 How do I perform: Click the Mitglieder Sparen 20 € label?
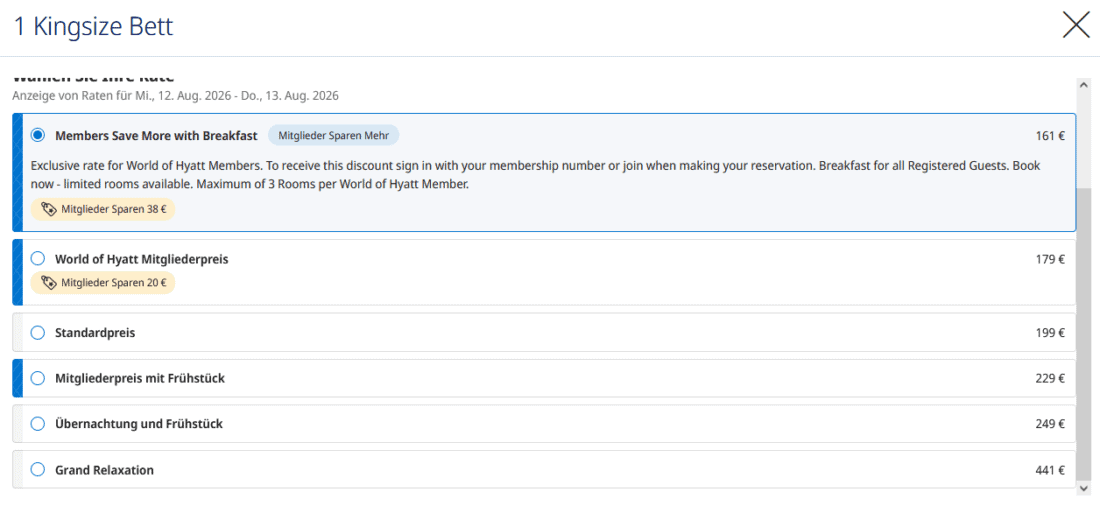point(102,283)
